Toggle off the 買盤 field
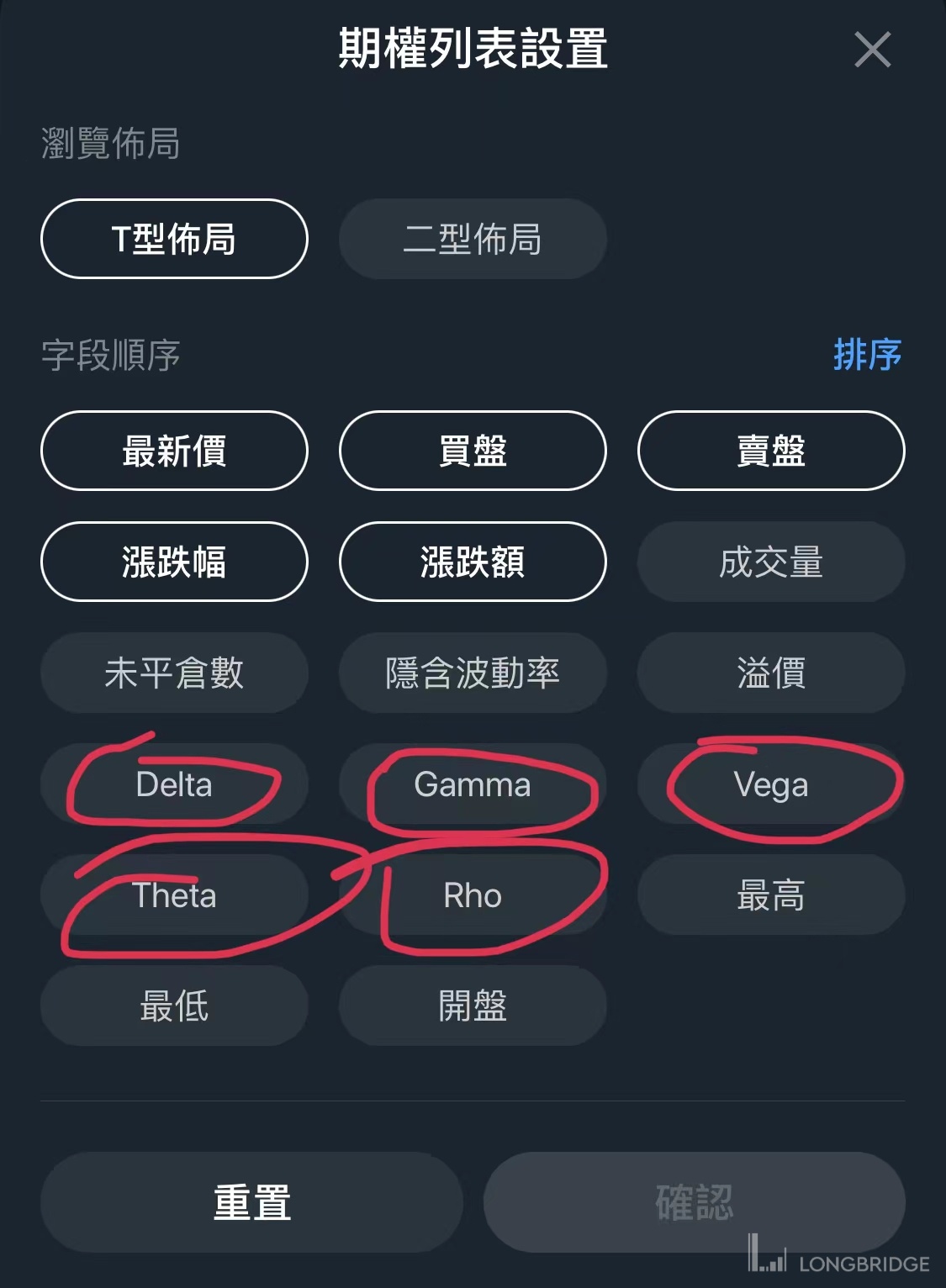The height and width of the screenshot is (1288, 946). (x=473, y=451)
